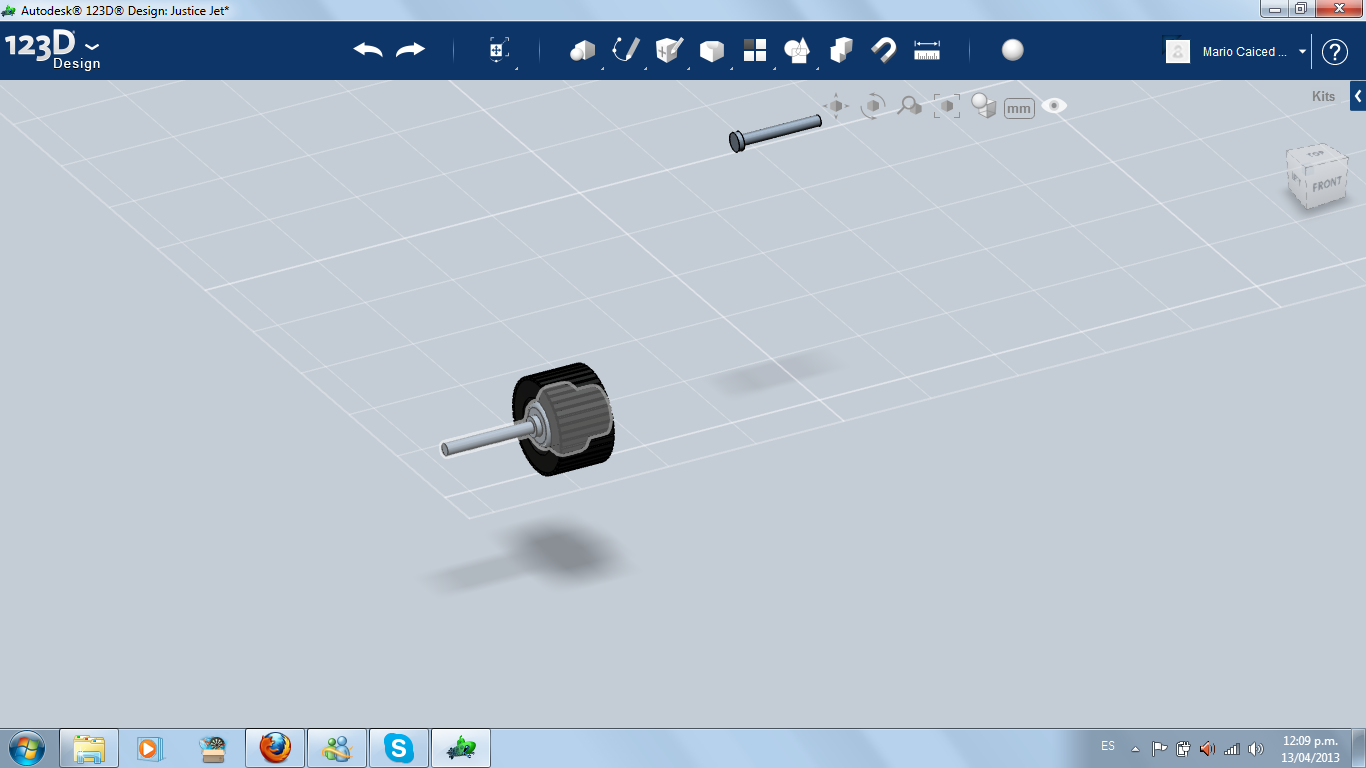The height and width of the screenshot is (768, 1366).
Task: Click the Mario Caiced user name
Action: [x=1245, y=52]
